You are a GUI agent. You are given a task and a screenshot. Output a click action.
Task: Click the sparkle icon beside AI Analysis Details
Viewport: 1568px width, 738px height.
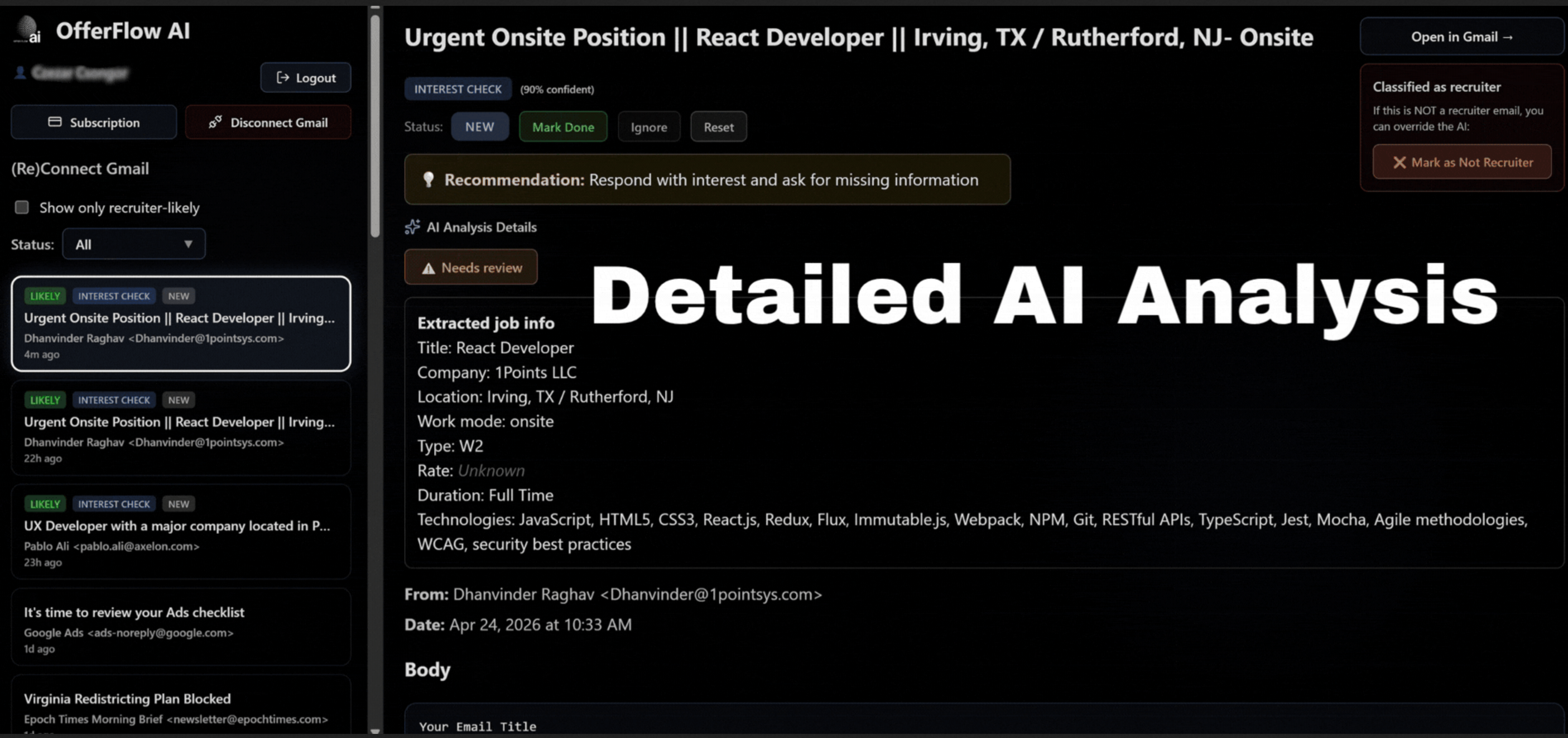(412, 227)
